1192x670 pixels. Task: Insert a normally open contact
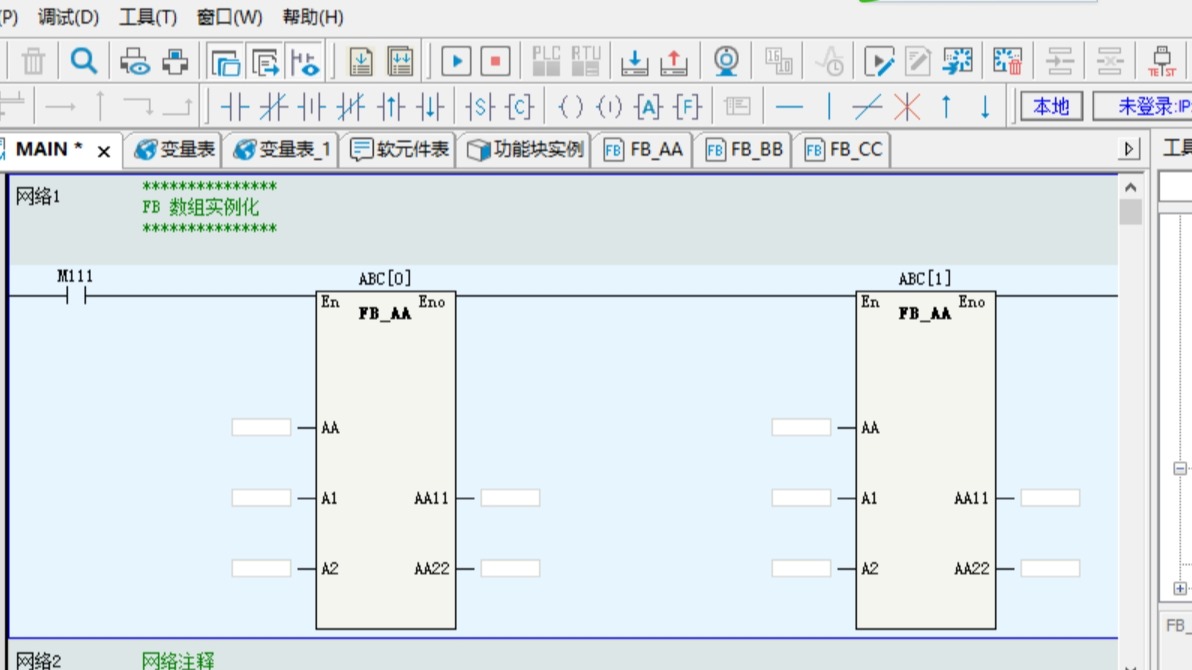click(234, 106)
